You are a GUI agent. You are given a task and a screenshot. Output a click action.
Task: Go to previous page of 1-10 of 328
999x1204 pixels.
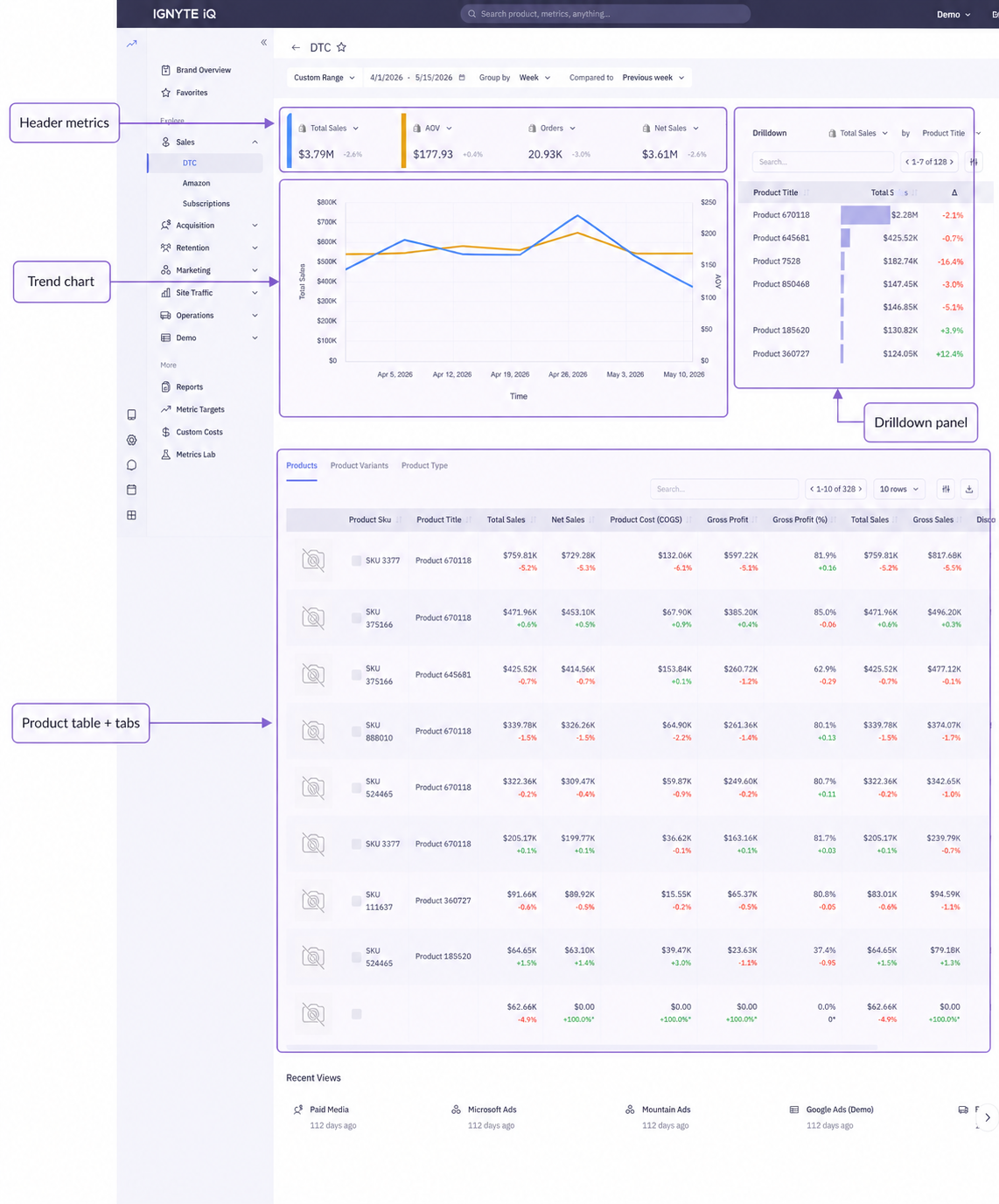pyautogui.click(x=812, y=489)
